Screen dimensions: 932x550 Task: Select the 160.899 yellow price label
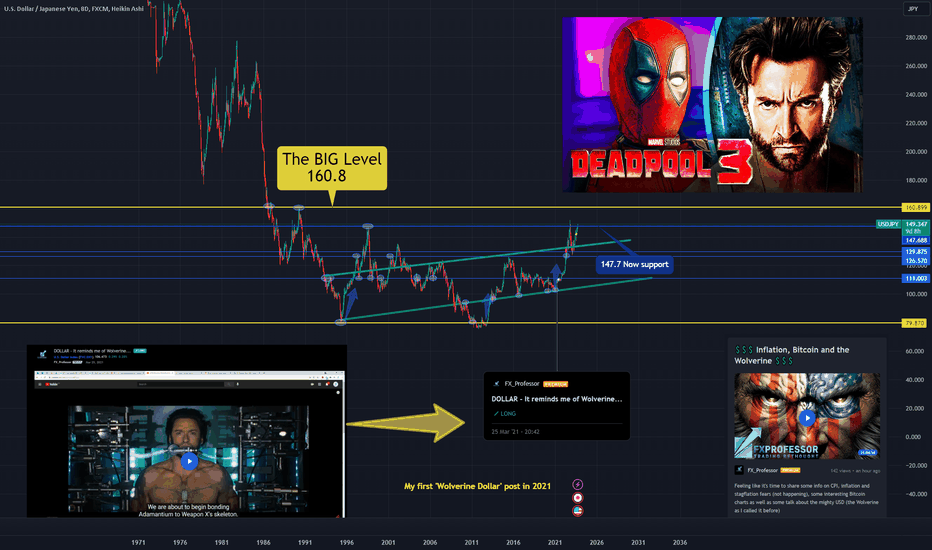(x=916, y=208)
